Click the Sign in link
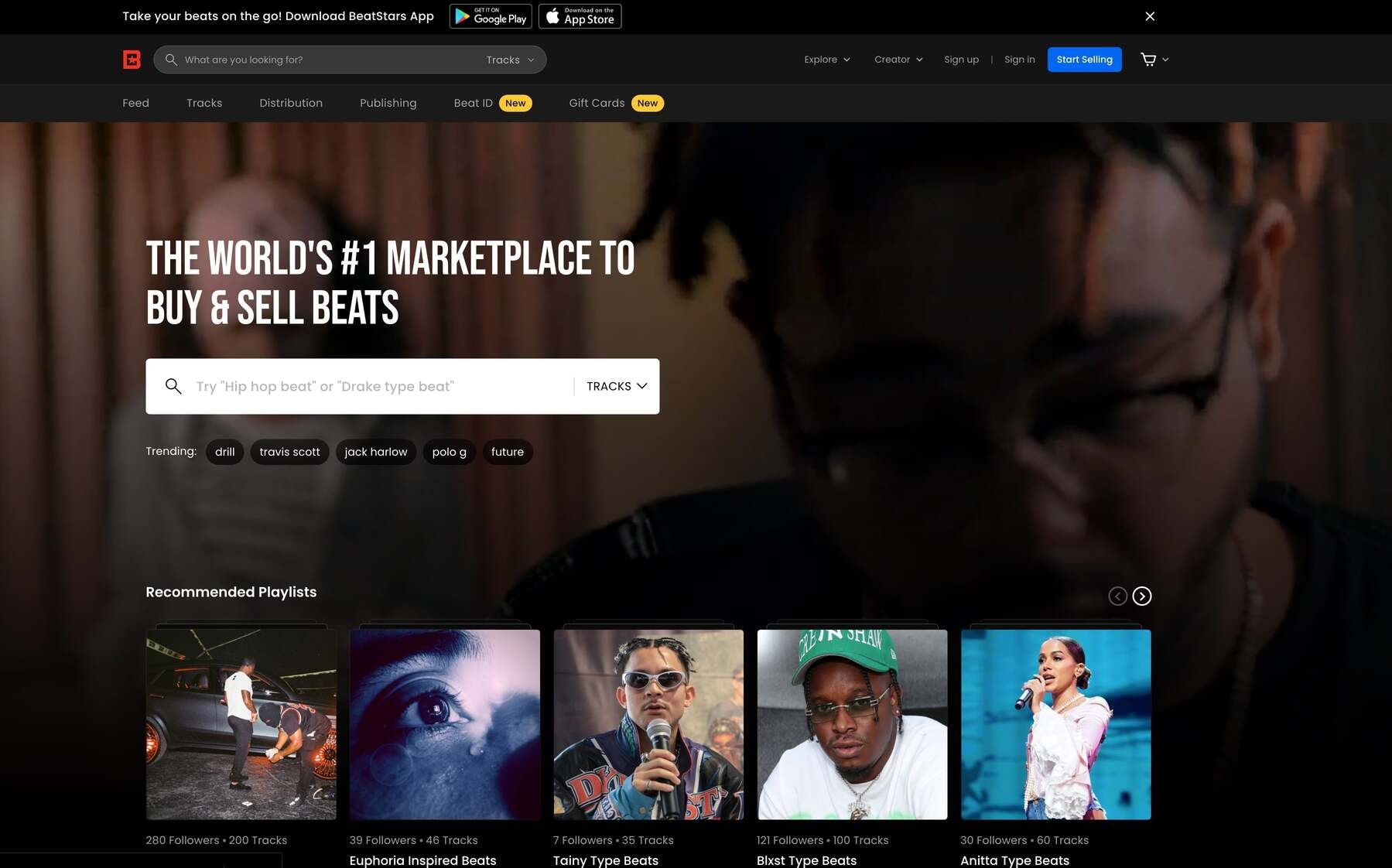The image size is (1392, 868). (1019, 59)
